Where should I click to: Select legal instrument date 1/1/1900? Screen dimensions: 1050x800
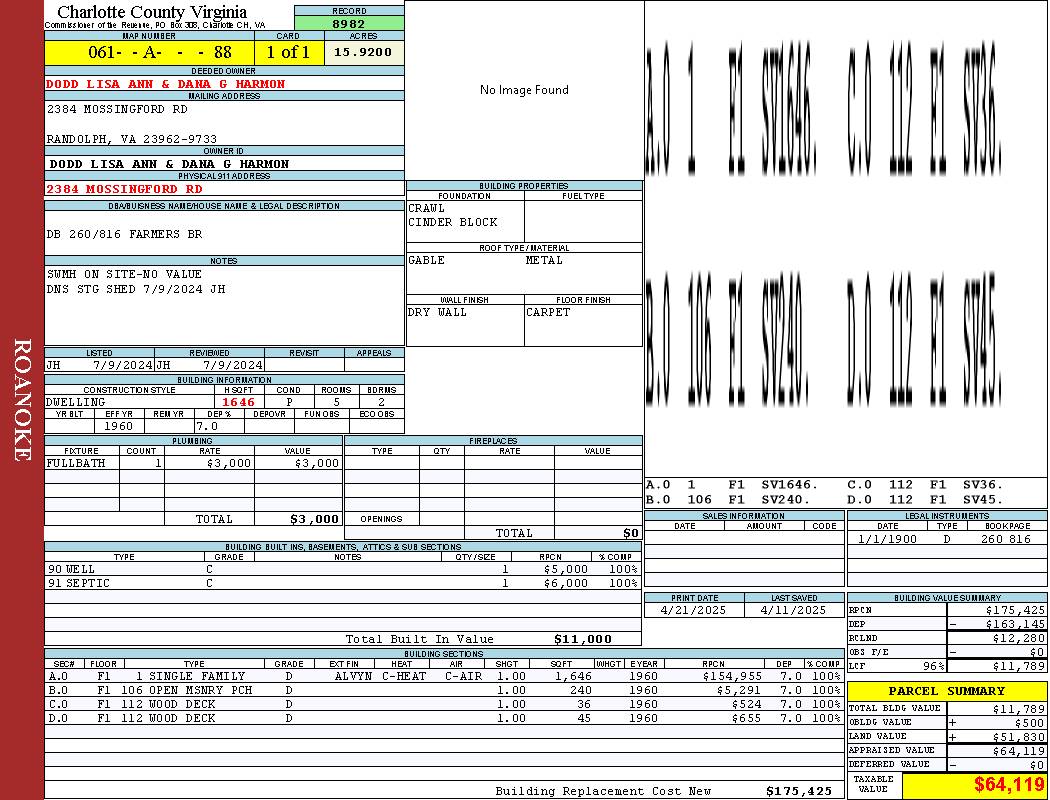(887, 539)
